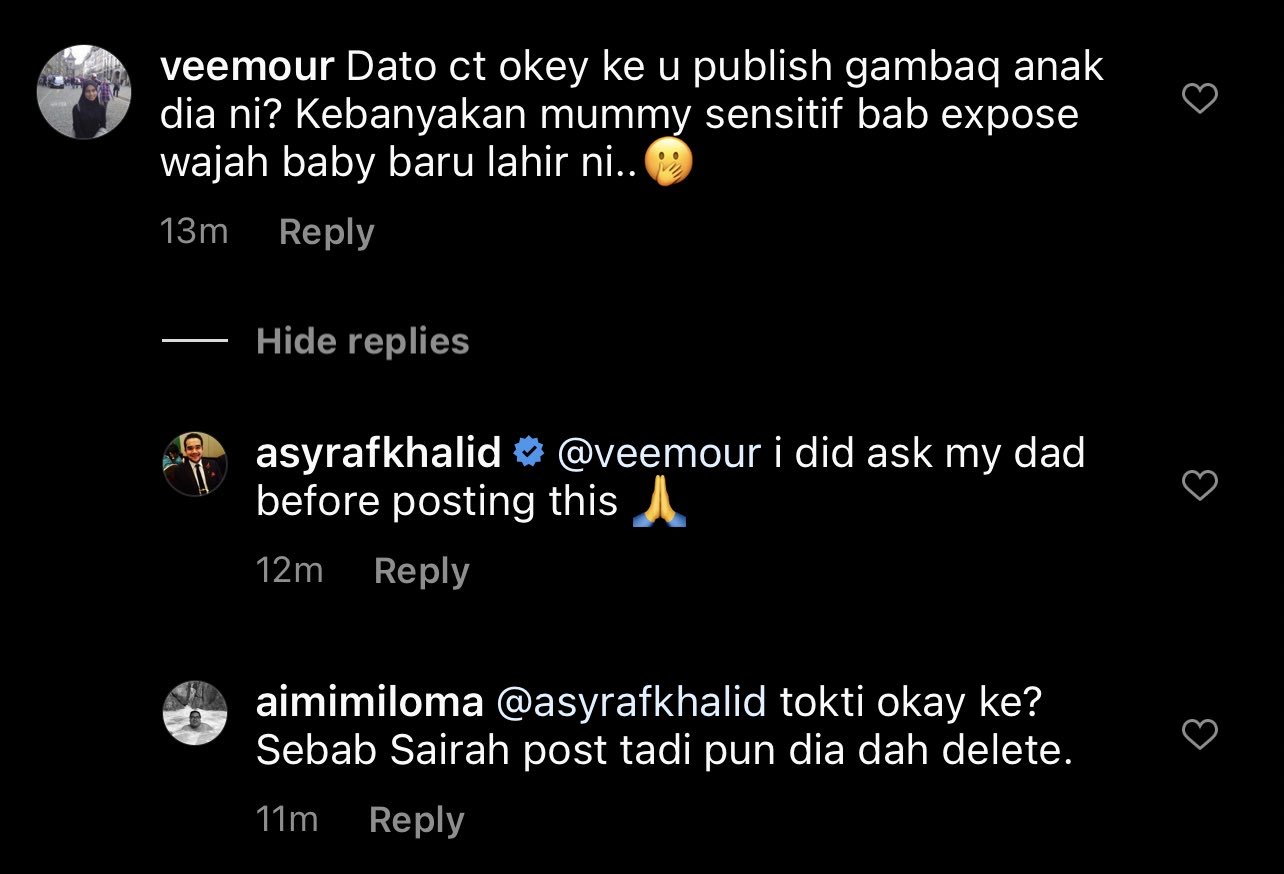Click the 12m timestamp under asyrafkhalid's reply
The image size is (1284, 874).
(x=289, y=571)
